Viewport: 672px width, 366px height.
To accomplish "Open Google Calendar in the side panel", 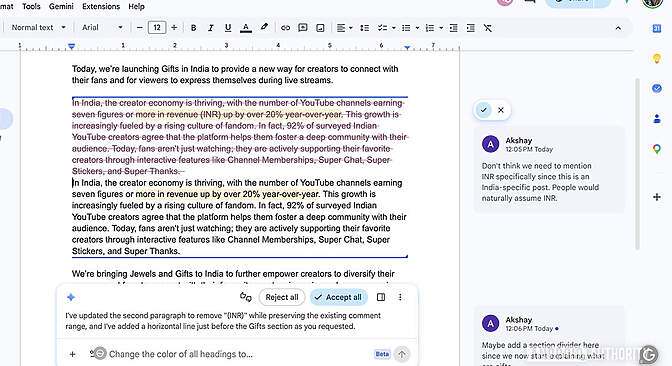I will pos(657,28).
